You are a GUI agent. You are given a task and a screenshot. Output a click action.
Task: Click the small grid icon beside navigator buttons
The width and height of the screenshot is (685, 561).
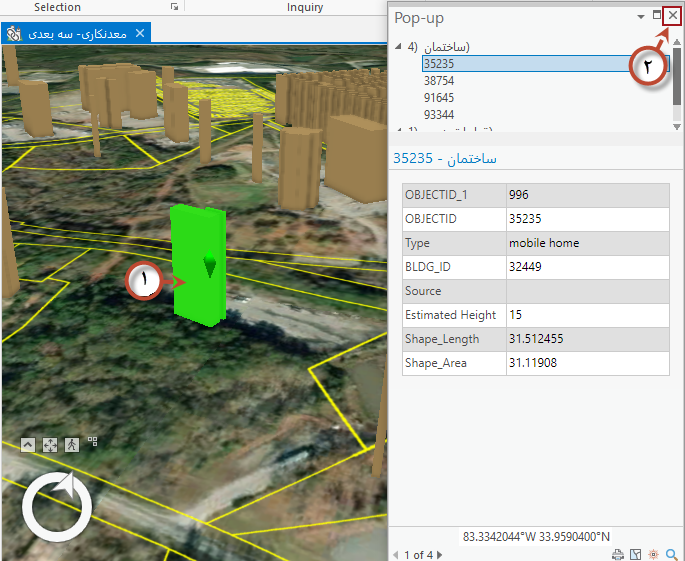(93, 440)
